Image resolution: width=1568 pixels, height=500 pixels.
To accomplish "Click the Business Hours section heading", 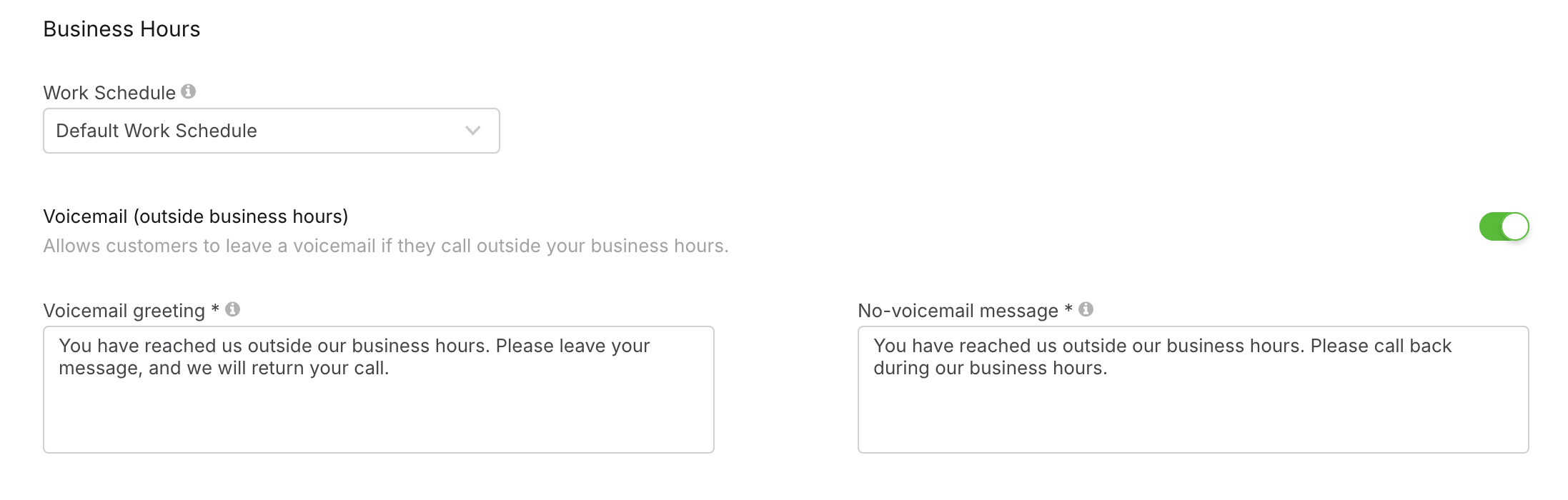I will pos(121,29).
